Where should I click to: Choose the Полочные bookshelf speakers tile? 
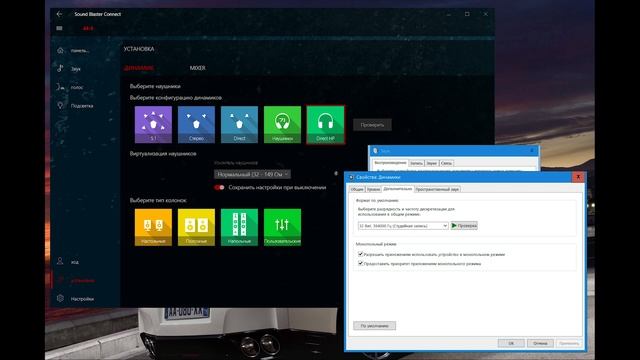click(x=196, y=227)
